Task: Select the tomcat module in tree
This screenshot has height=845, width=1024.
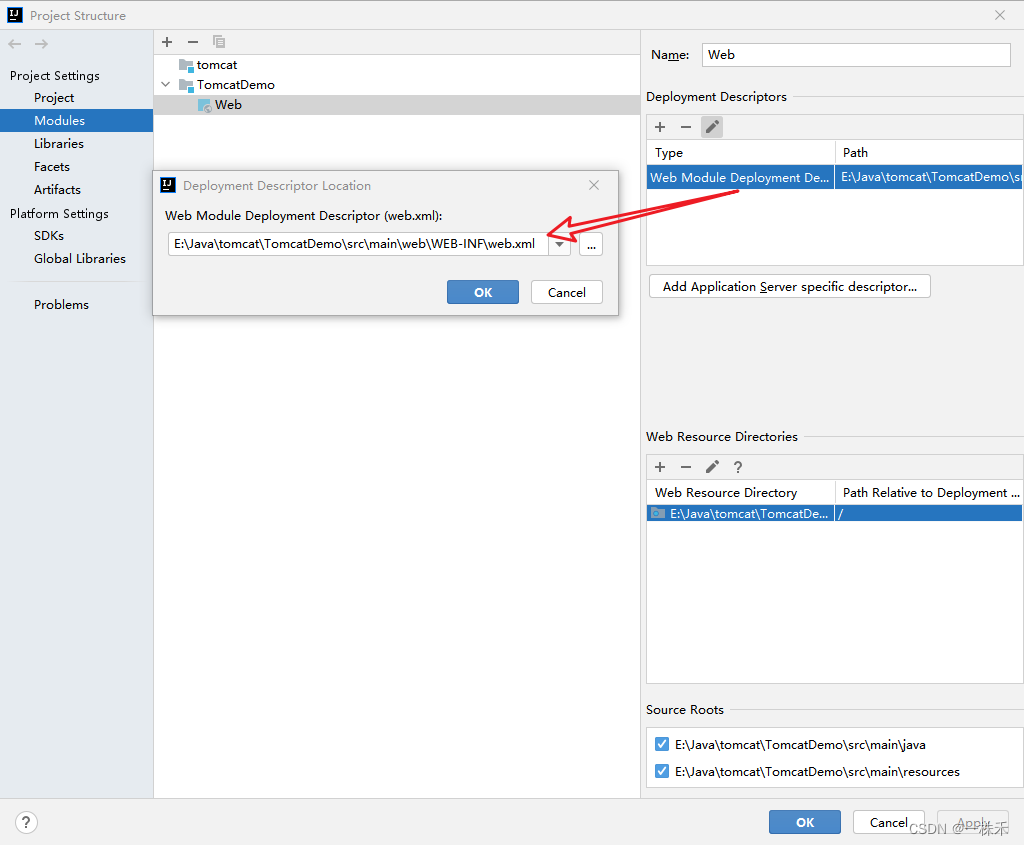Action: click(217, 65)
